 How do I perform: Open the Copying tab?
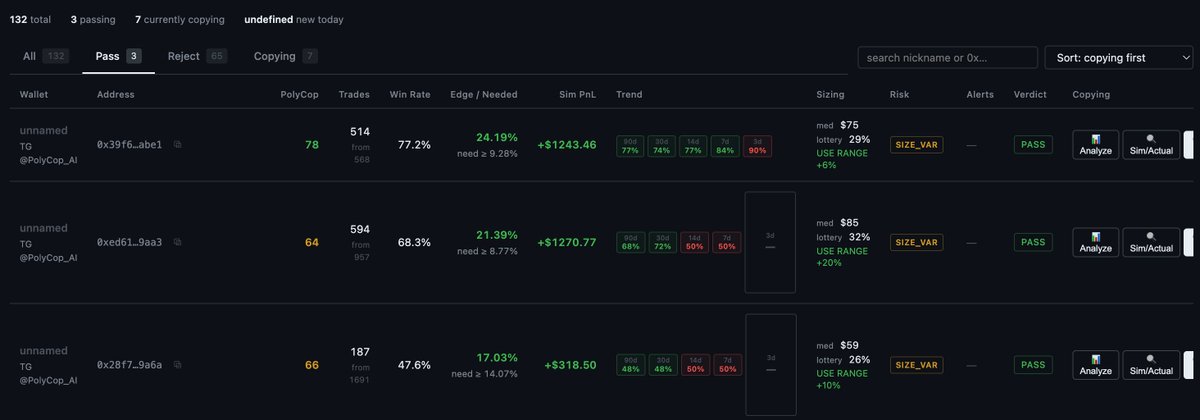[x=286, y=57]
